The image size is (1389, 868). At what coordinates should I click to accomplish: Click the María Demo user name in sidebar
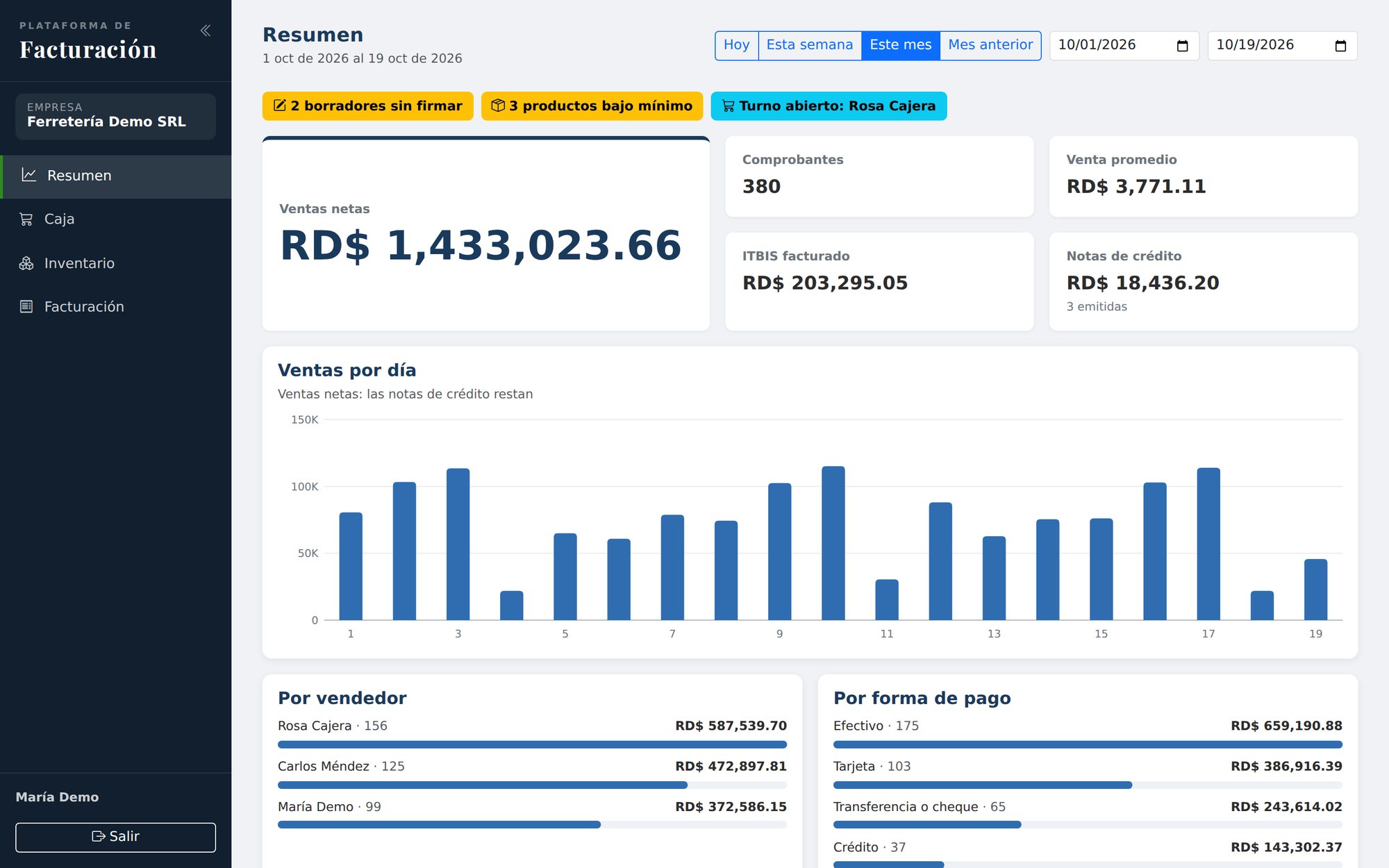57,797
